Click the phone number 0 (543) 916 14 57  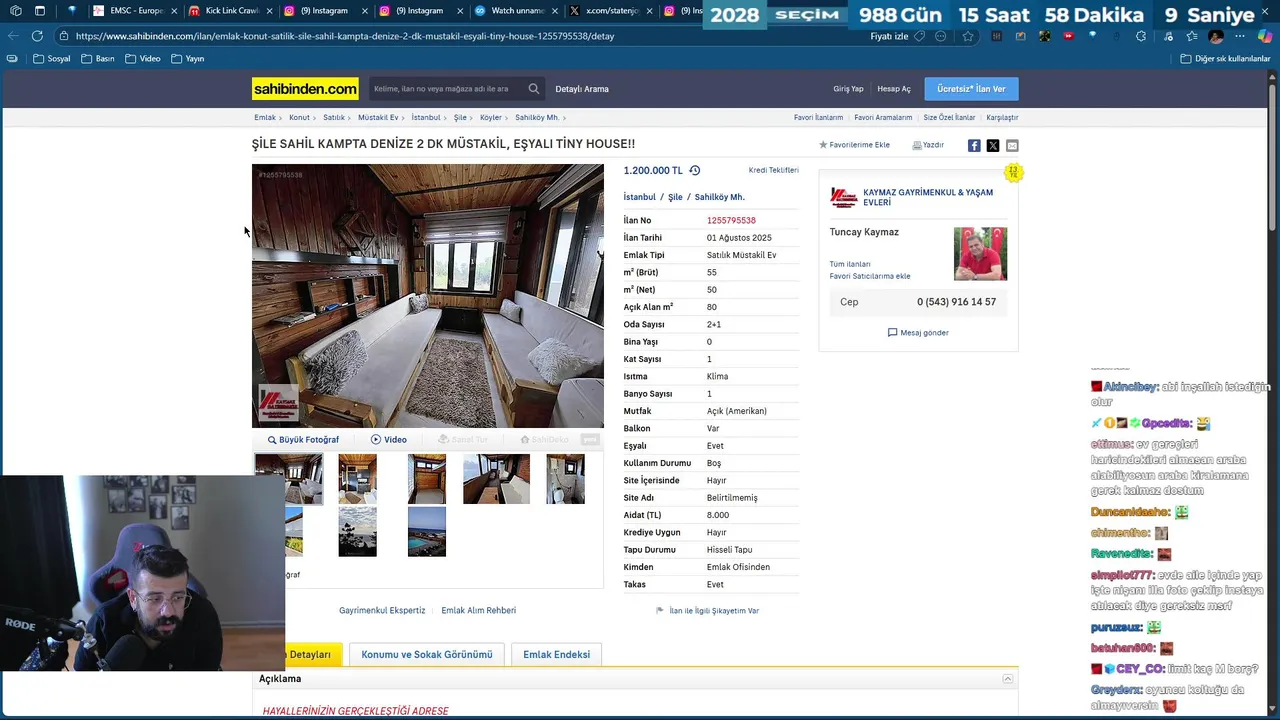[x=956, y=302]
